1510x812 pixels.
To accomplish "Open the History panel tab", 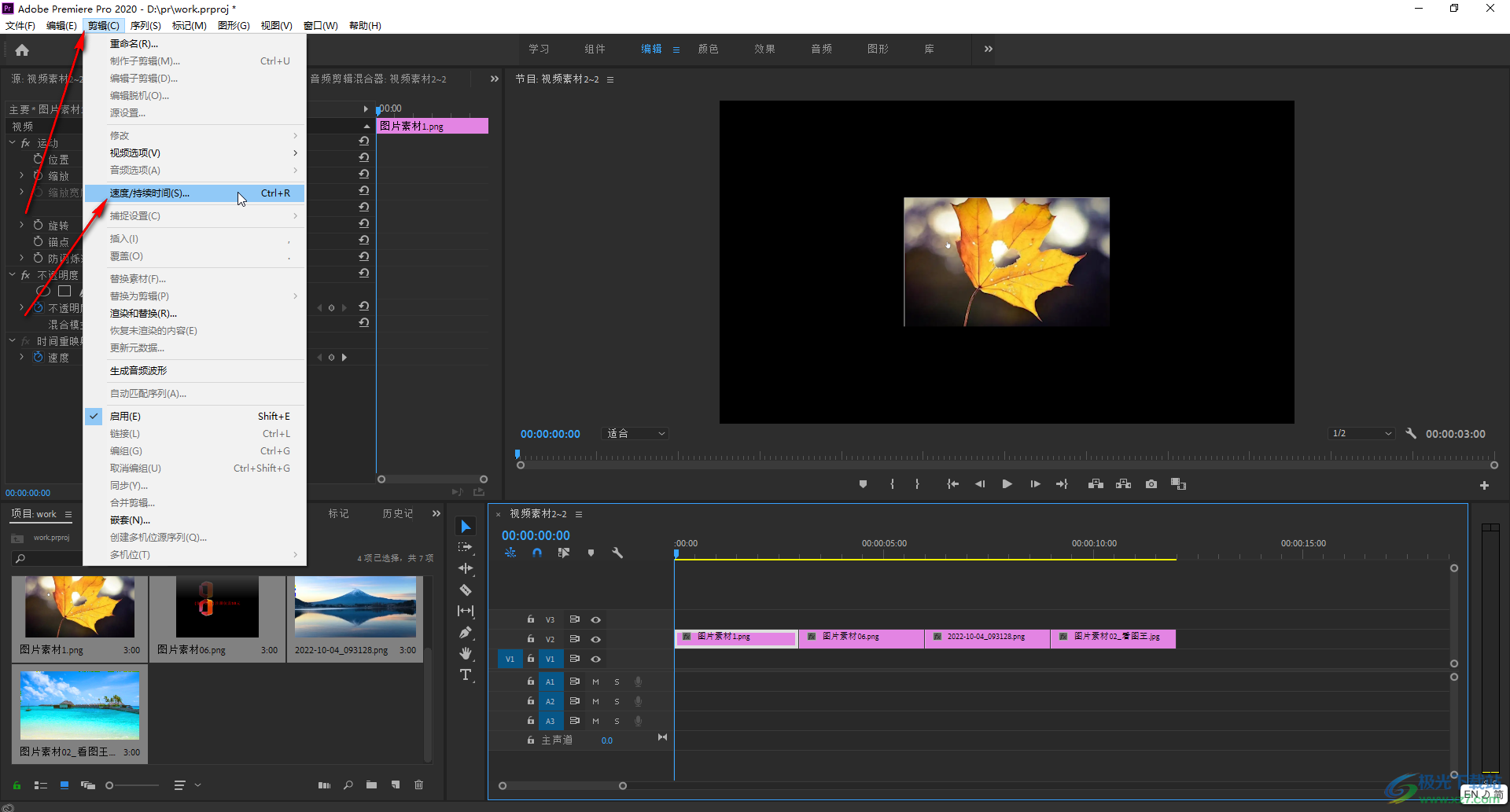I will [x=397, y=513].
